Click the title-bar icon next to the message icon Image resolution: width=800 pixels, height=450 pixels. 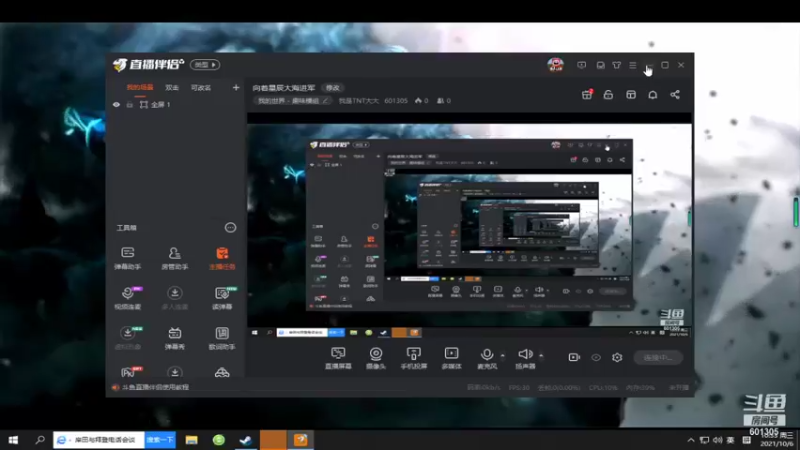pos(601,65)
